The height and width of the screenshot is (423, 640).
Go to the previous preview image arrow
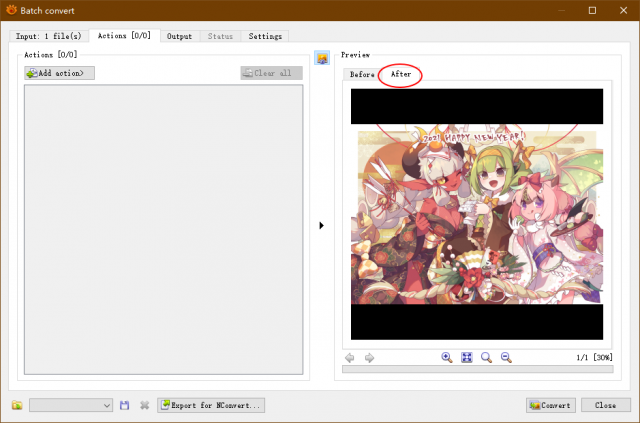[x=350, y=358]
